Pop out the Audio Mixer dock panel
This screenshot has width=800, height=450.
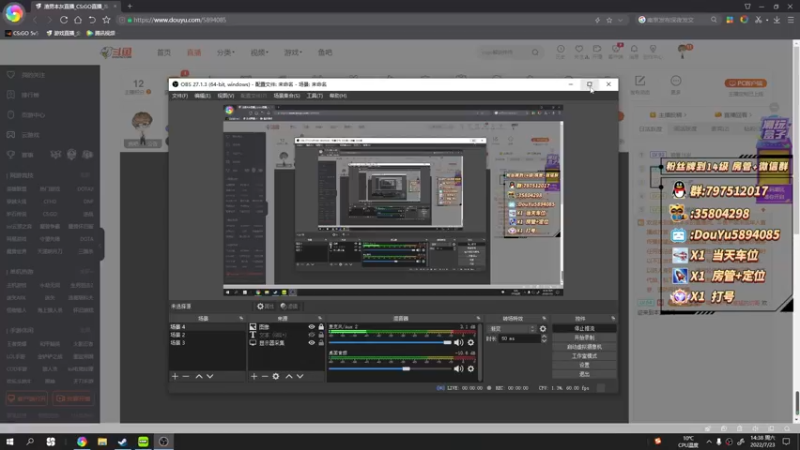pyautogui.click(x=478, y=318)
